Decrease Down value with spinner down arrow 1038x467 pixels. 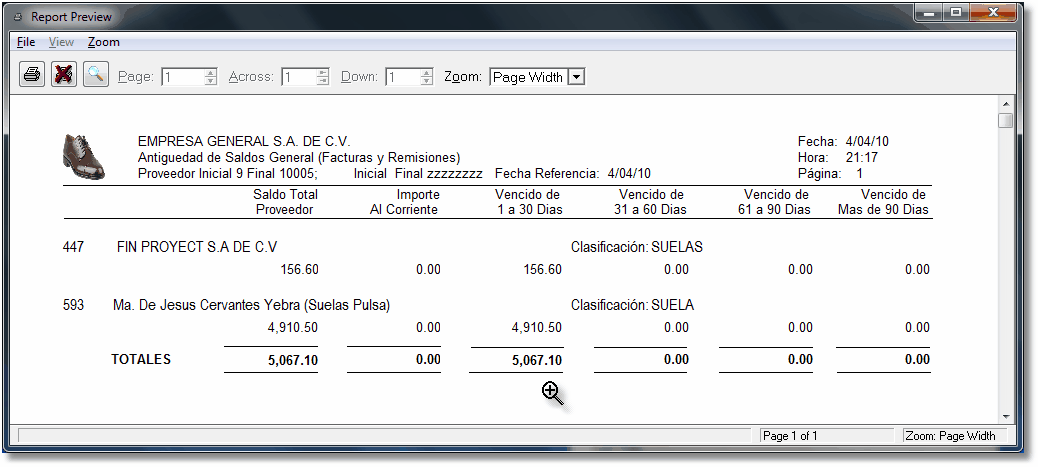pos(427,82)
